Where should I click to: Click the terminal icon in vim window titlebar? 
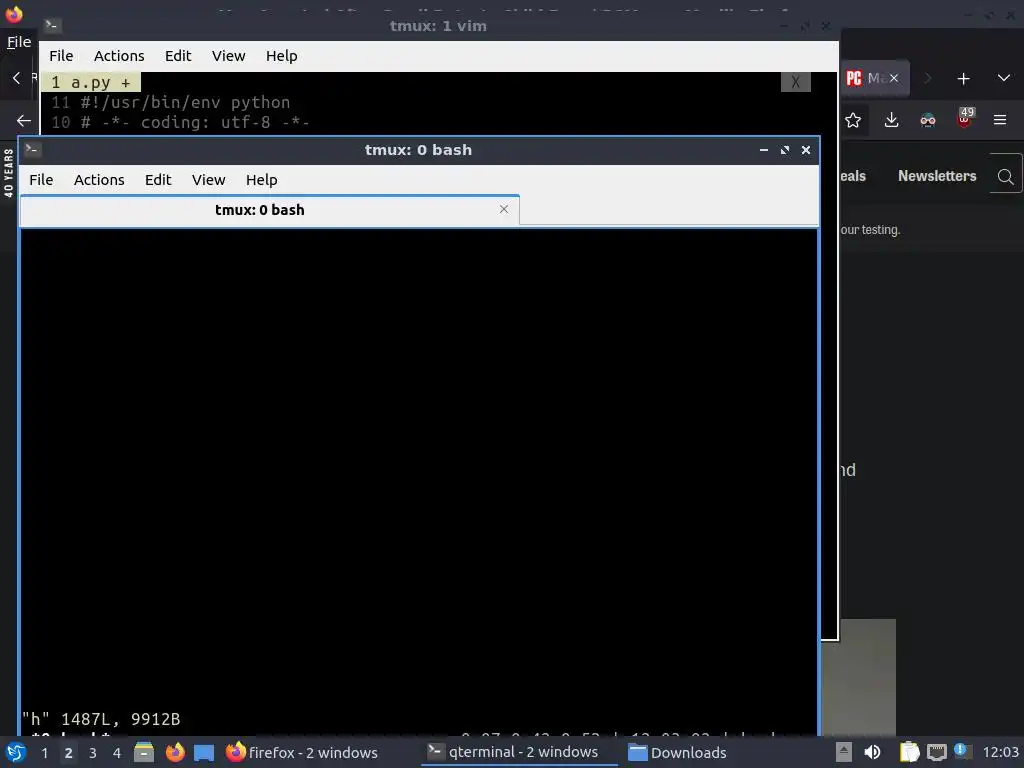52,25
